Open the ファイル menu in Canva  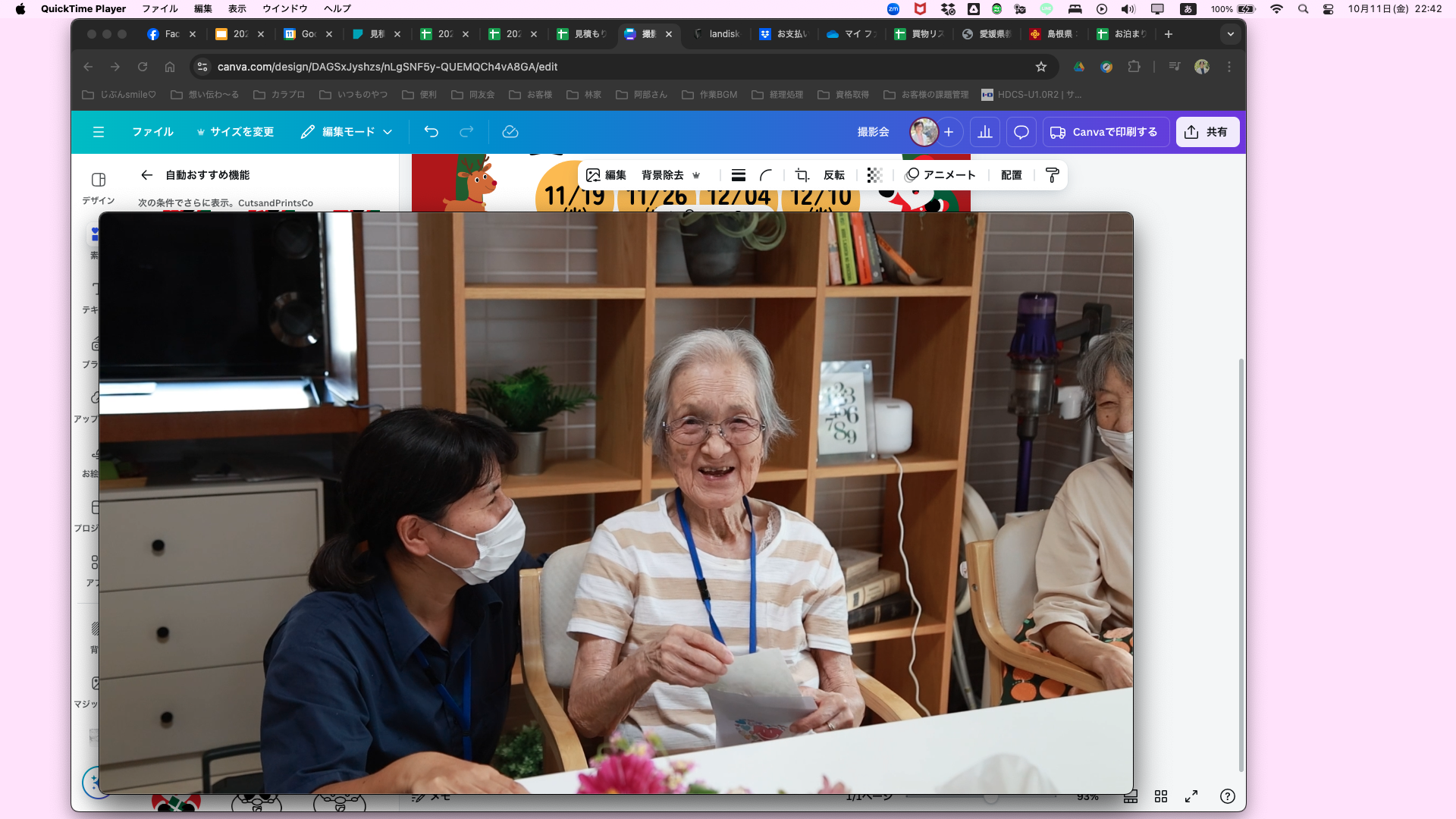(x=152, y=132)
